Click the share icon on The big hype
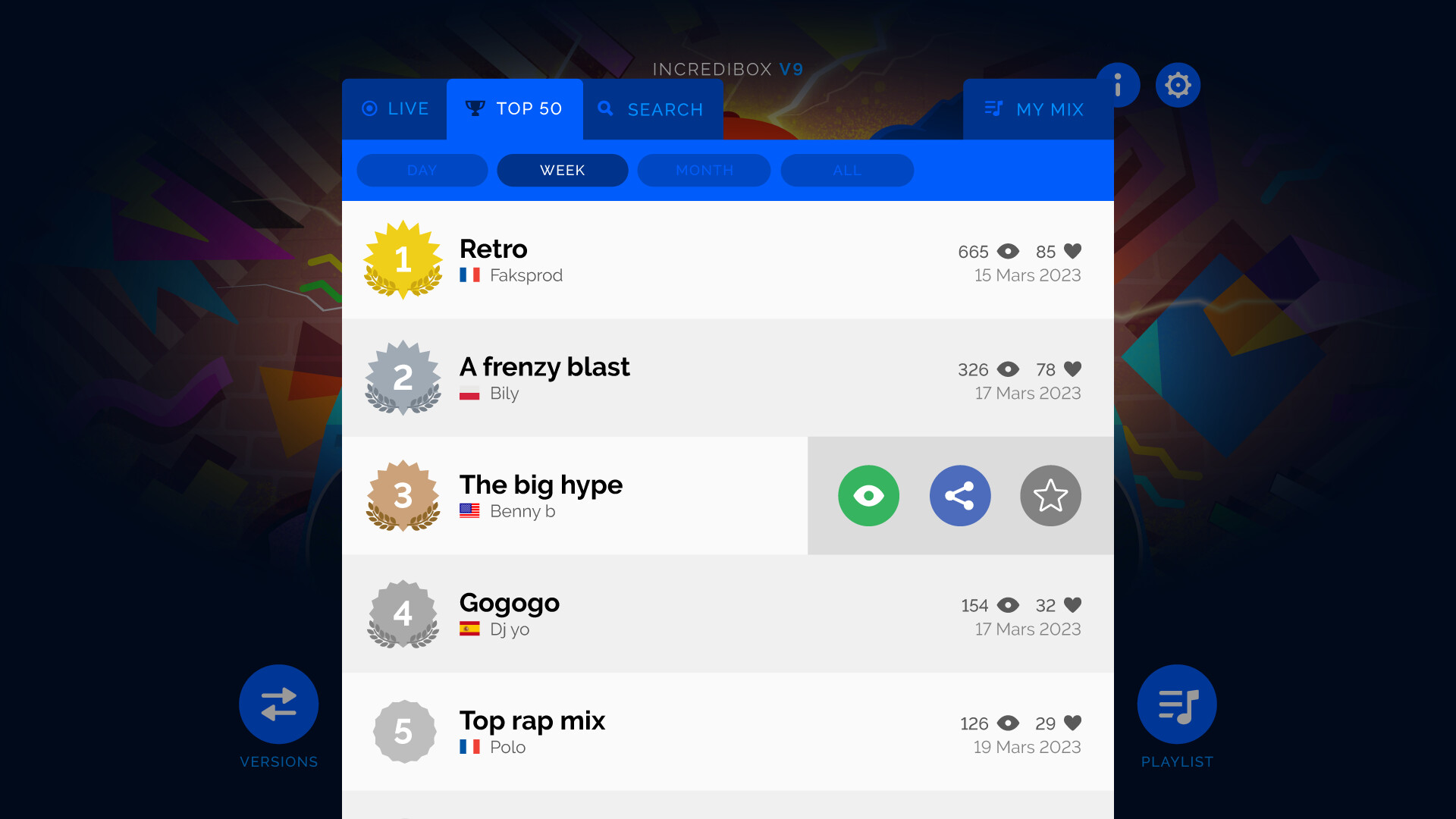 click(x=960, y=496)
